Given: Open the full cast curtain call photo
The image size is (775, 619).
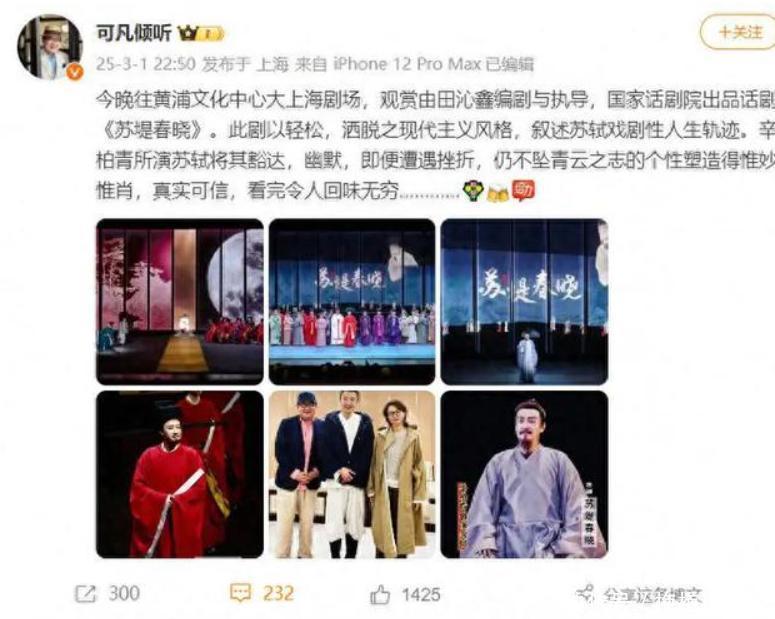Looking at the screenshot, I should (352, 302).
